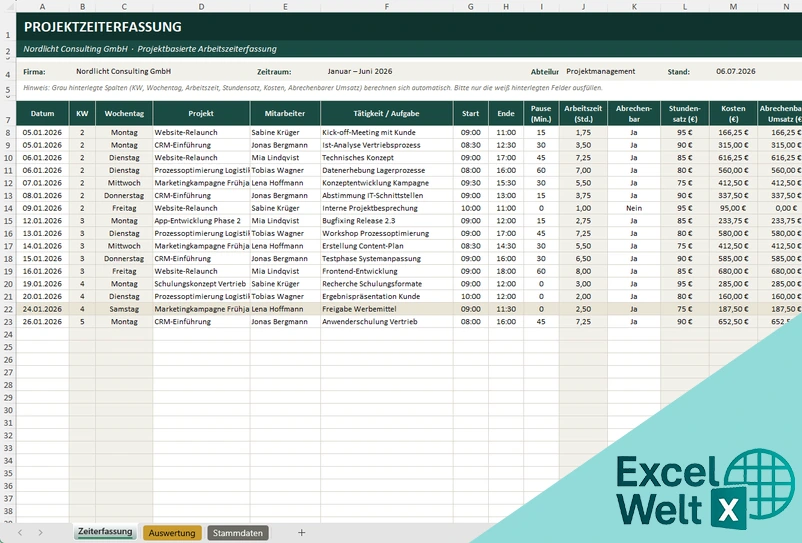Select column D header
The image size is (802, 543).
201,7
